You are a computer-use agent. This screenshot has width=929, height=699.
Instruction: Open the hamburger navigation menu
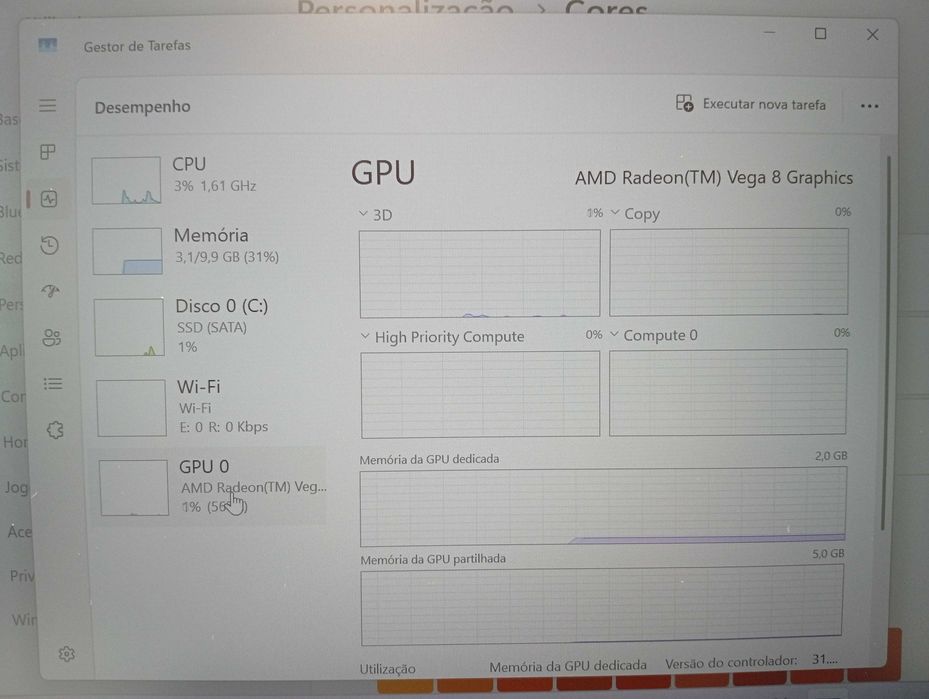(47, 105)
